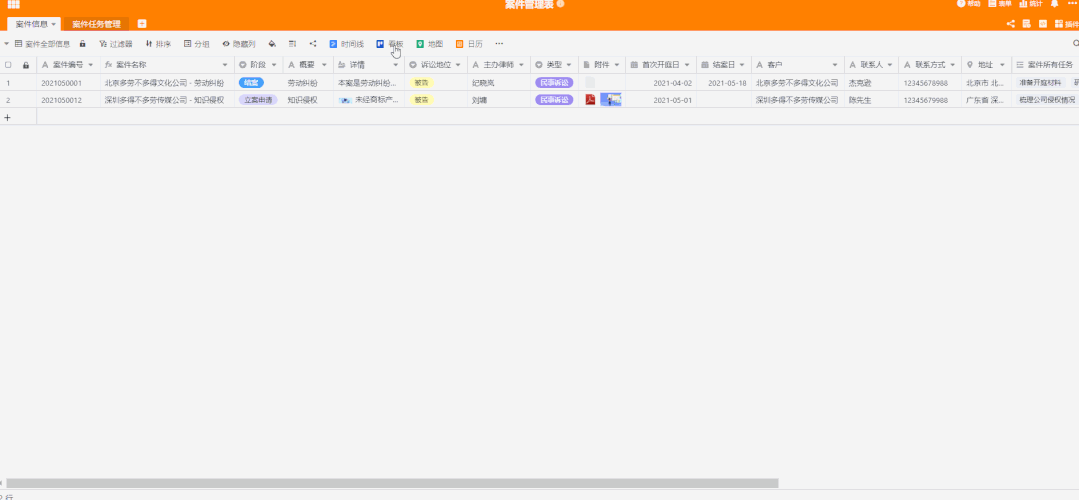Click the paint bucket row color icon

point(272,44)
